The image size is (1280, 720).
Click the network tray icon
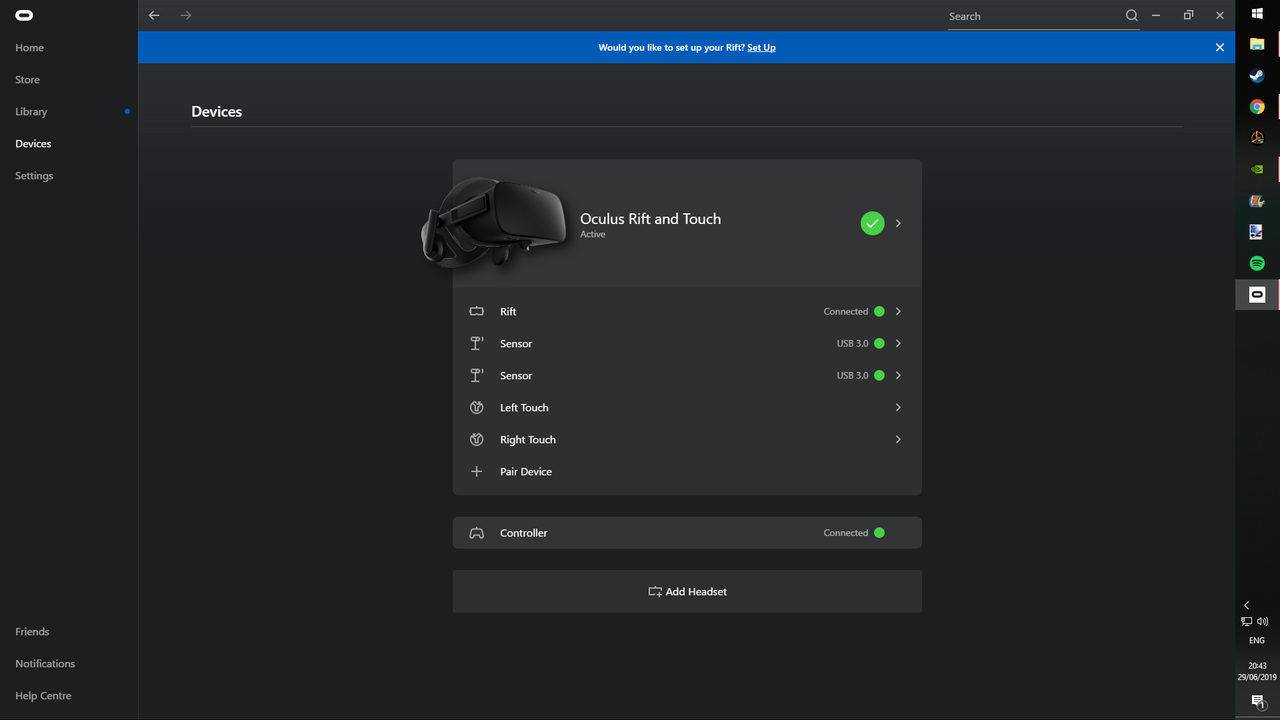pos(1247,621)
